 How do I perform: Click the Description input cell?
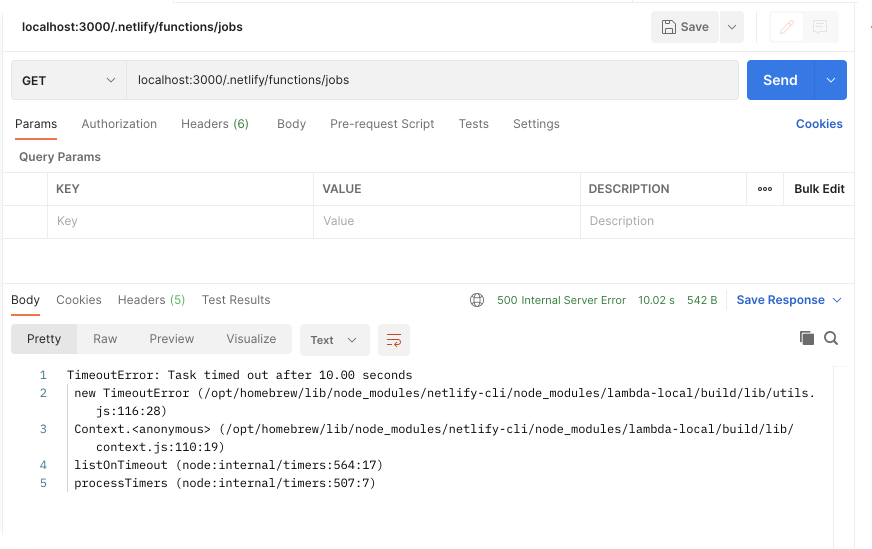tap(717, 221)
